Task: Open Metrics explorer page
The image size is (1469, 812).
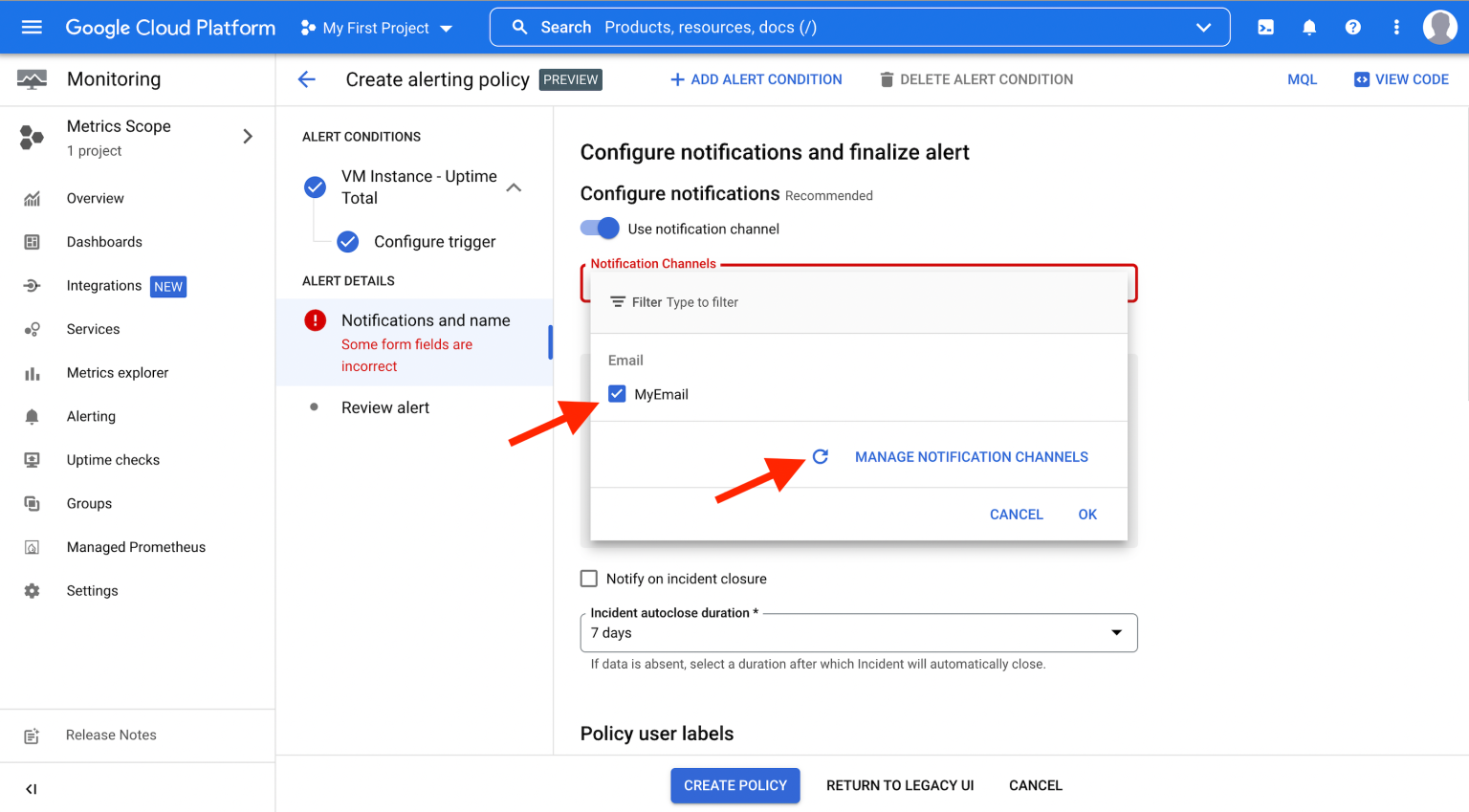Action: tap(118, 373)
